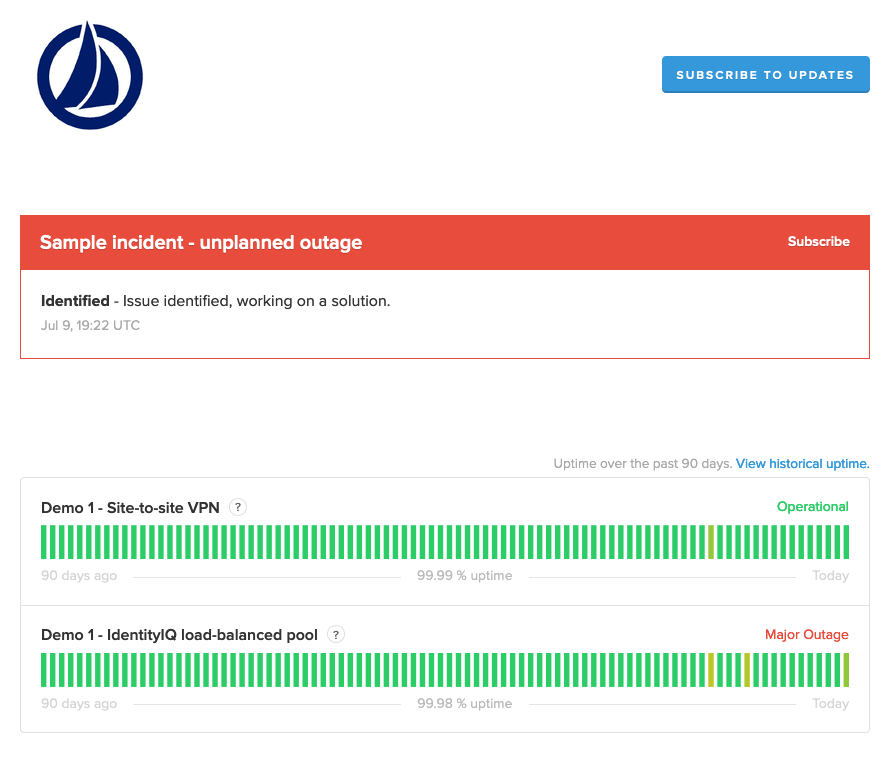896x761 pixels.
Task: Click help icon beside Site-to-site VPN
Action: 237,507
